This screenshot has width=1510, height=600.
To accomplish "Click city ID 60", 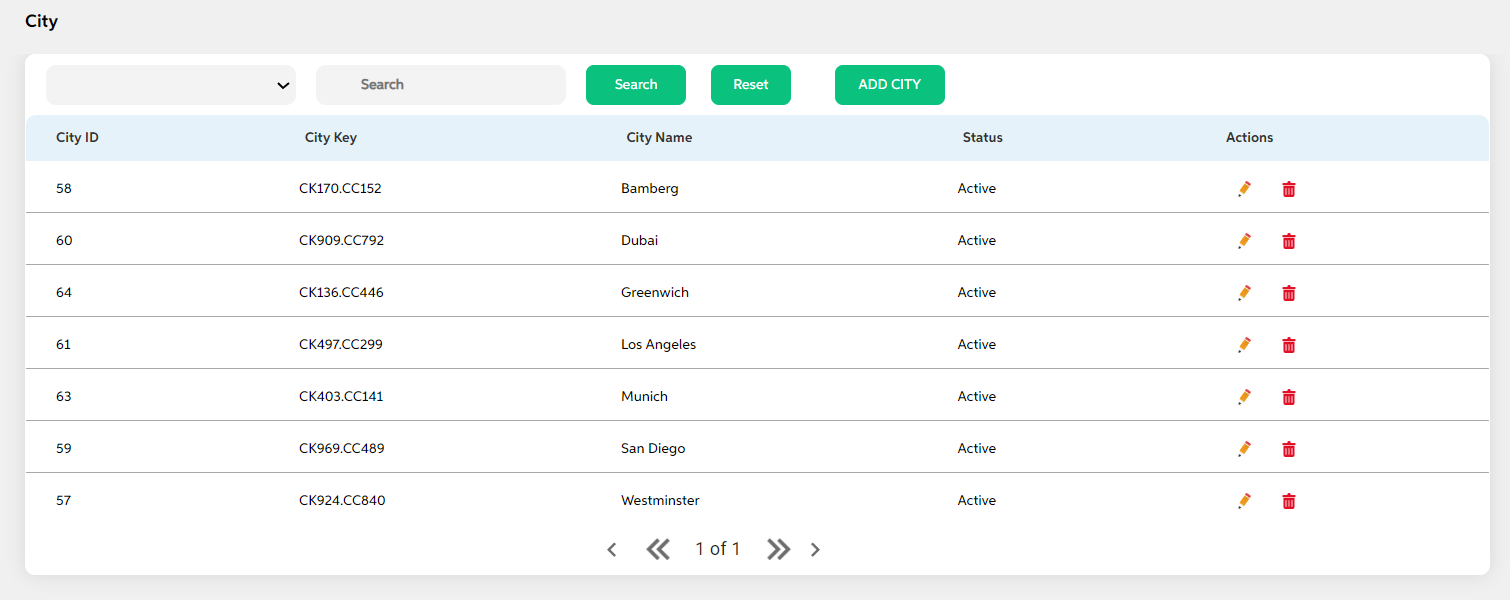I will click(x=64, y=241).
